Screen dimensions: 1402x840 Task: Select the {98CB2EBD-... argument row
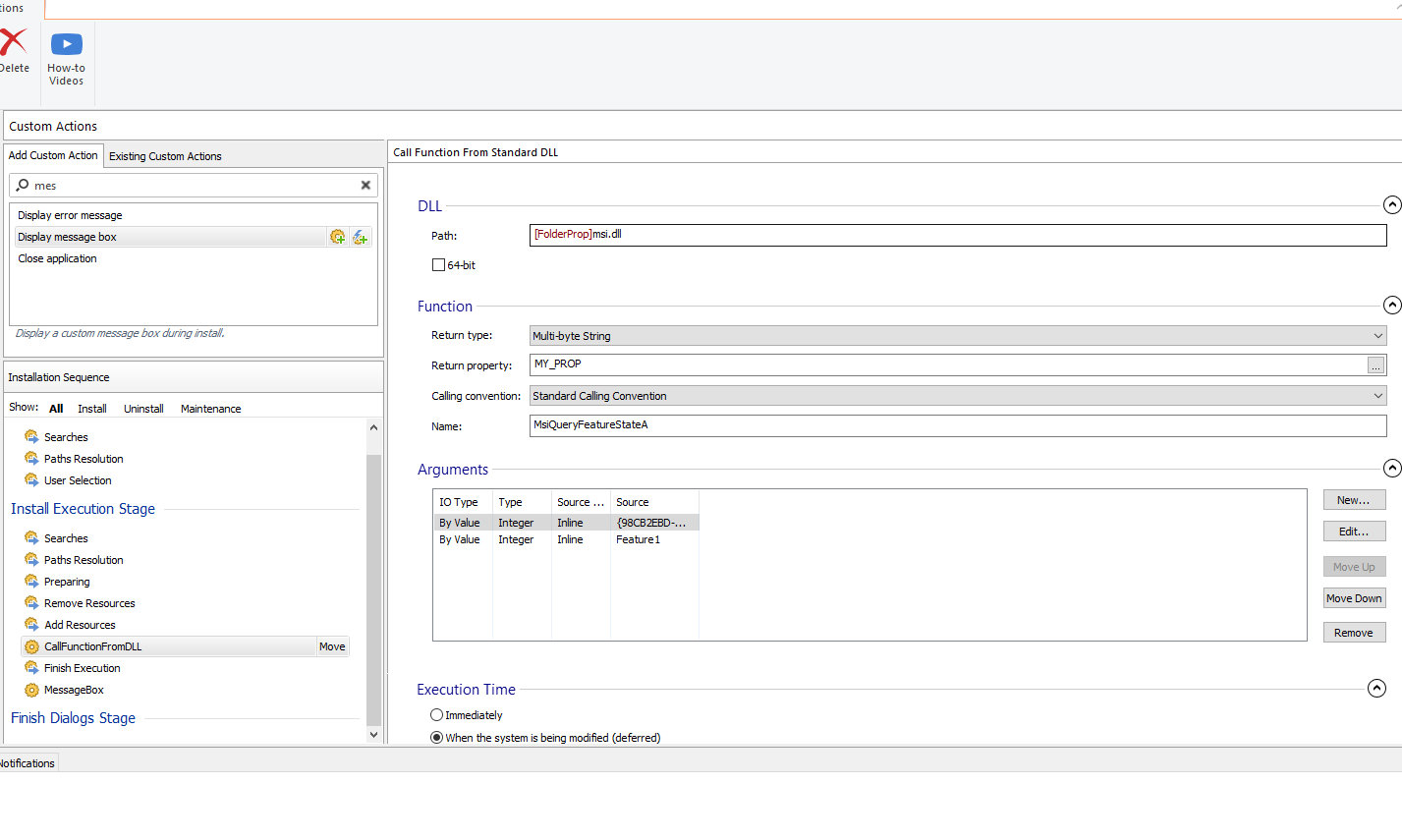click(x=566, y=523)
